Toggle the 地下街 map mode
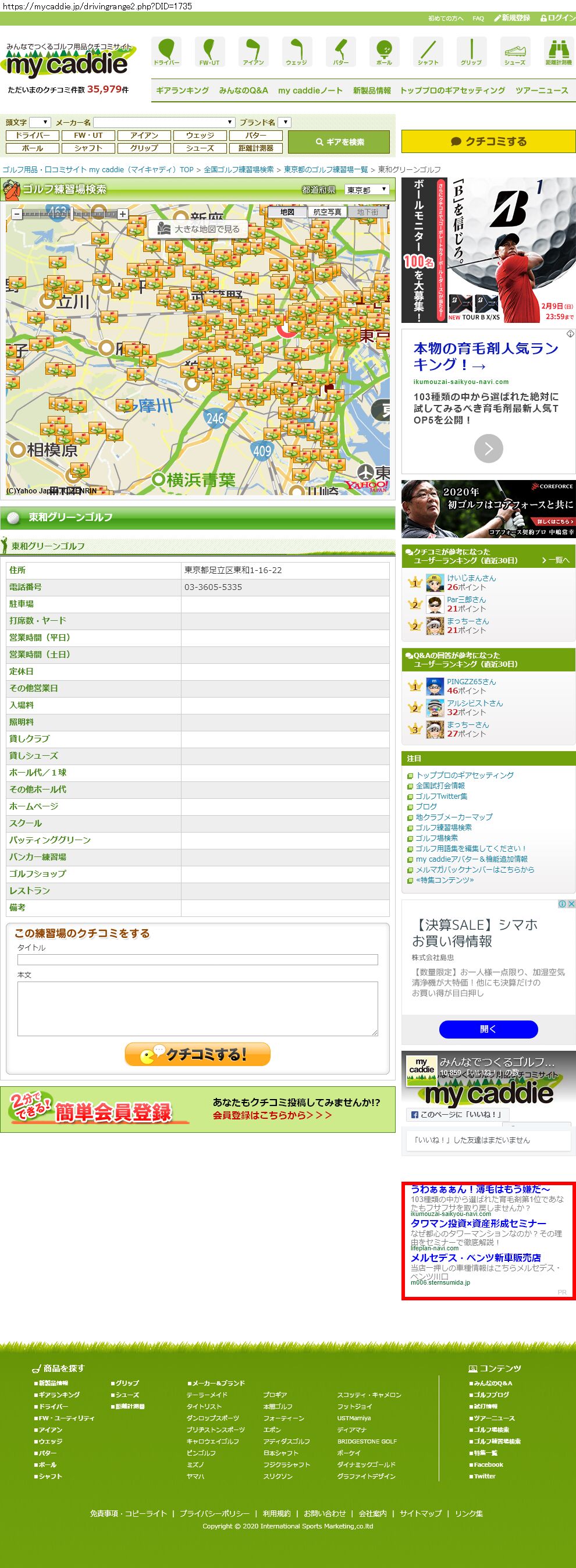576x1568 pixels. 367,212
